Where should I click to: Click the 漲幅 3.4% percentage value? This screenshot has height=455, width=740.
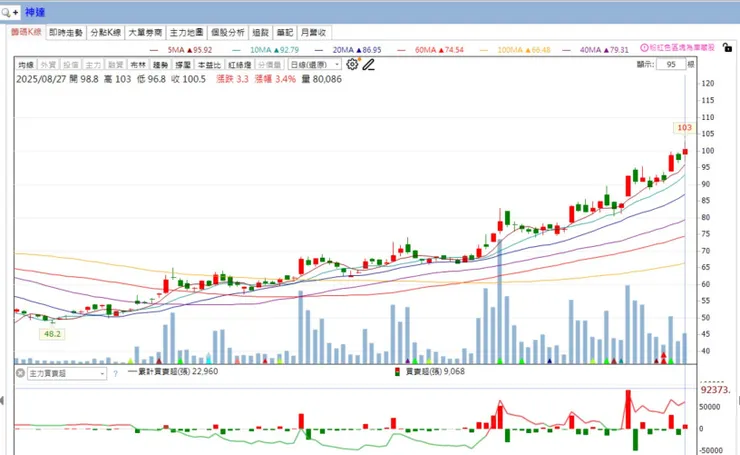(x=275, y=79)
